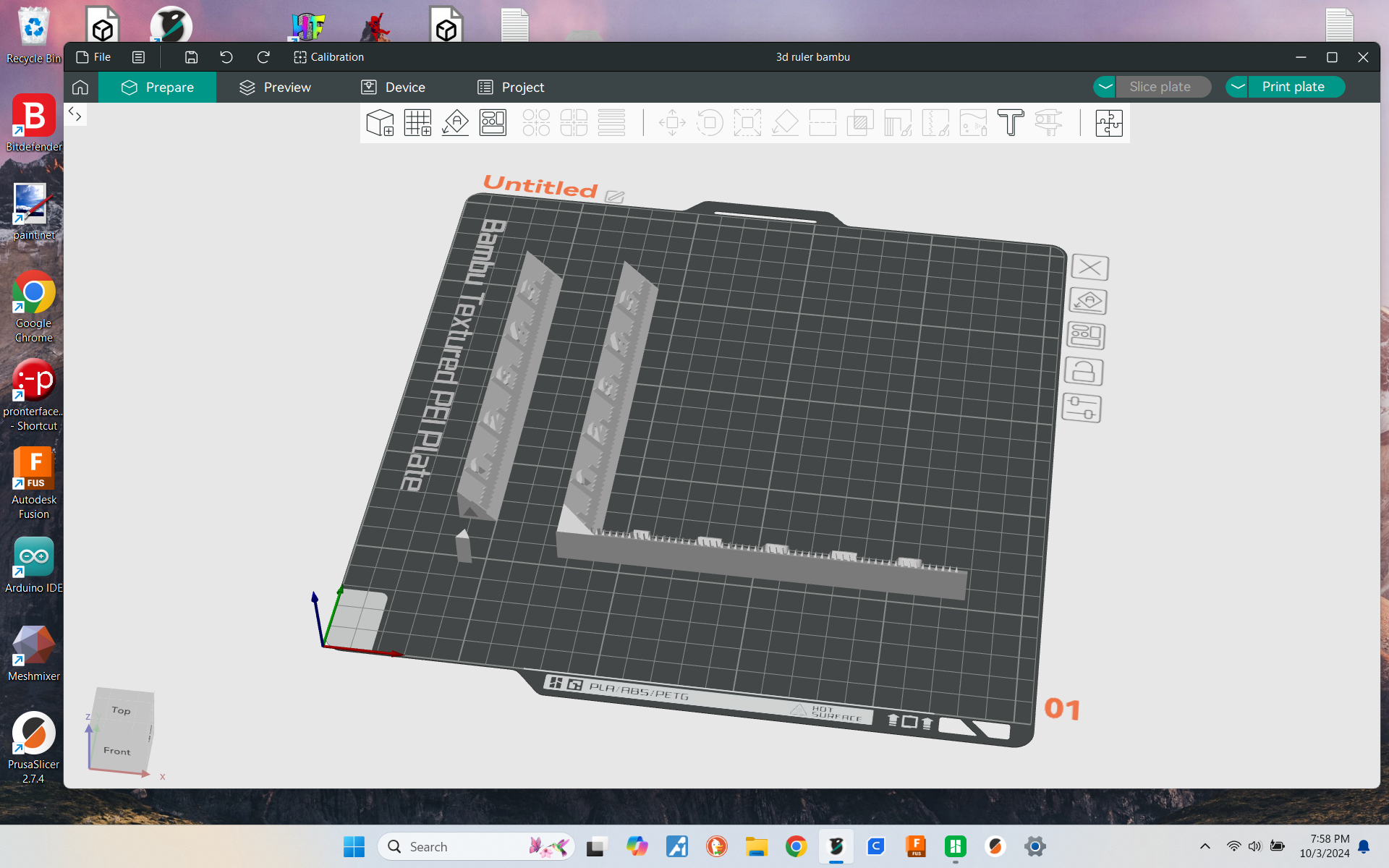Select the Color painting tool
1389x868 pixels.
[973, 123]
